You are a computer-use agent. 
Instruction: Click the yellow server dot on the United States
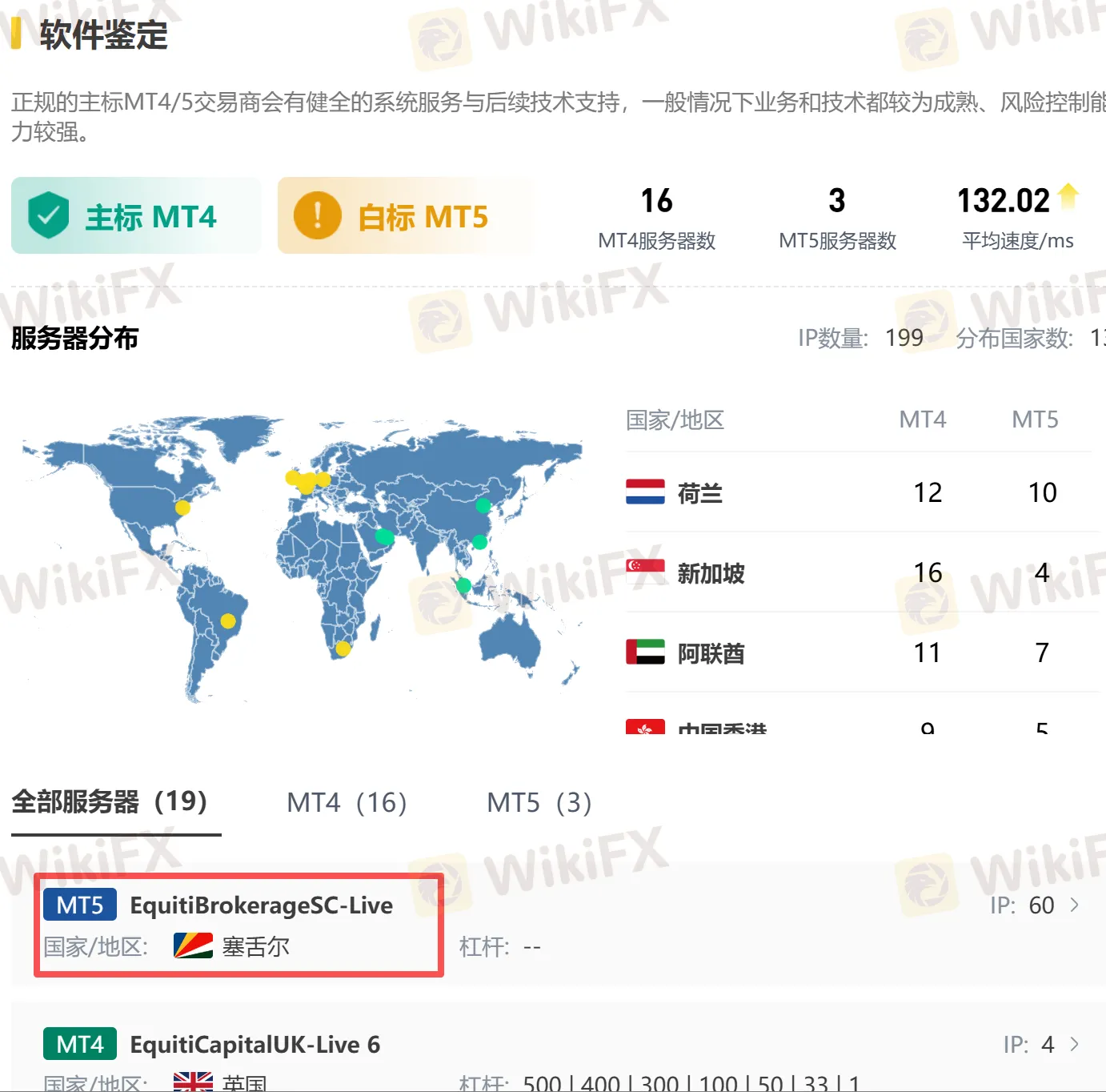[x=182, y=508]
